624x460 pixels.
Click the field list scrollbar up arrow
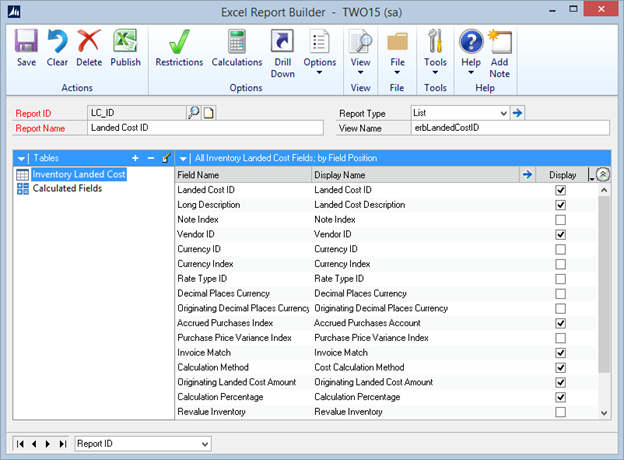point(604,190)
